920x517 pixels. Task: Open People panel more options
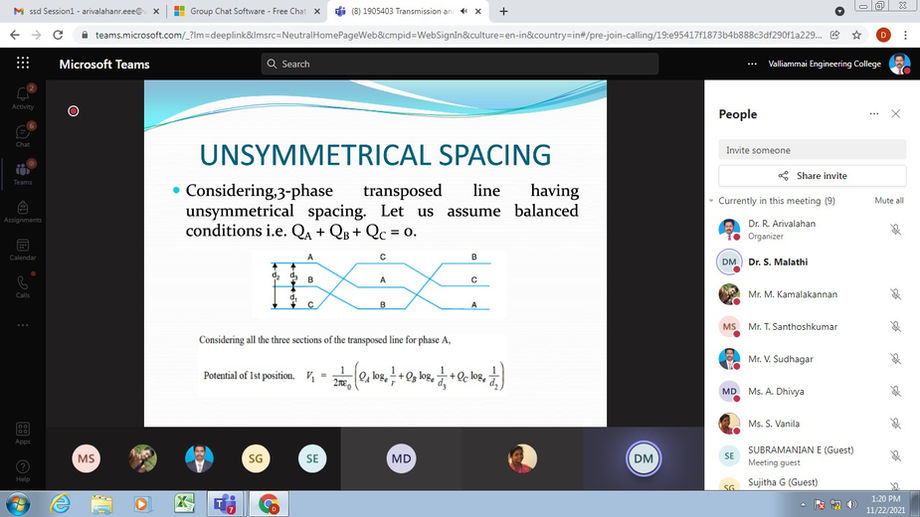[x=874, y=114]
